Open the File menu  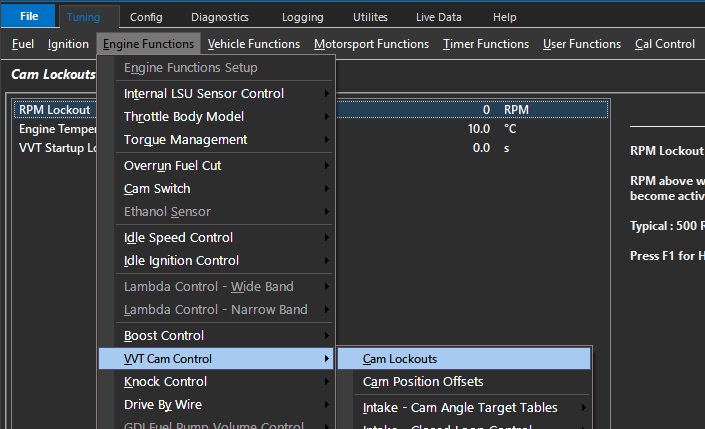[29, 16]
